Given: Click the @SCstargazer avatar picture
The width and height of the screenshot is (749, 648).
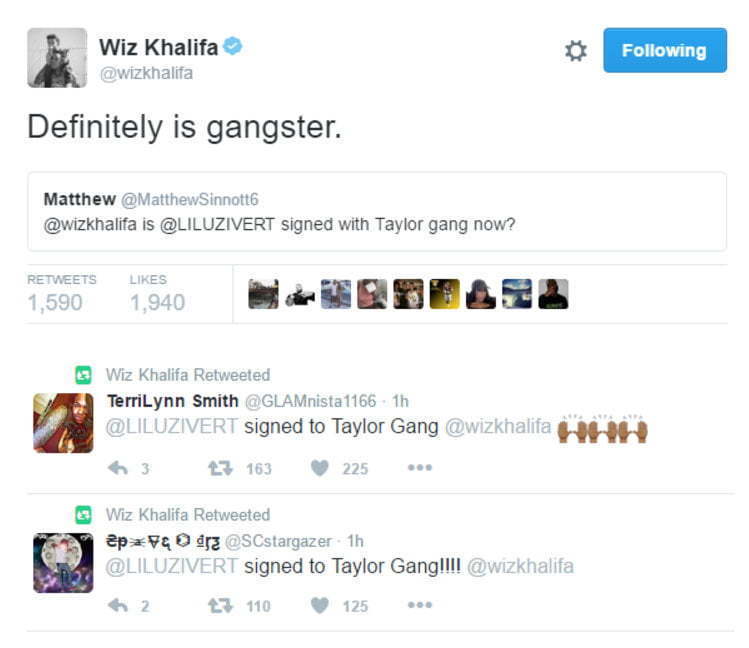Looking at the screenshot, I should (63, 563).
